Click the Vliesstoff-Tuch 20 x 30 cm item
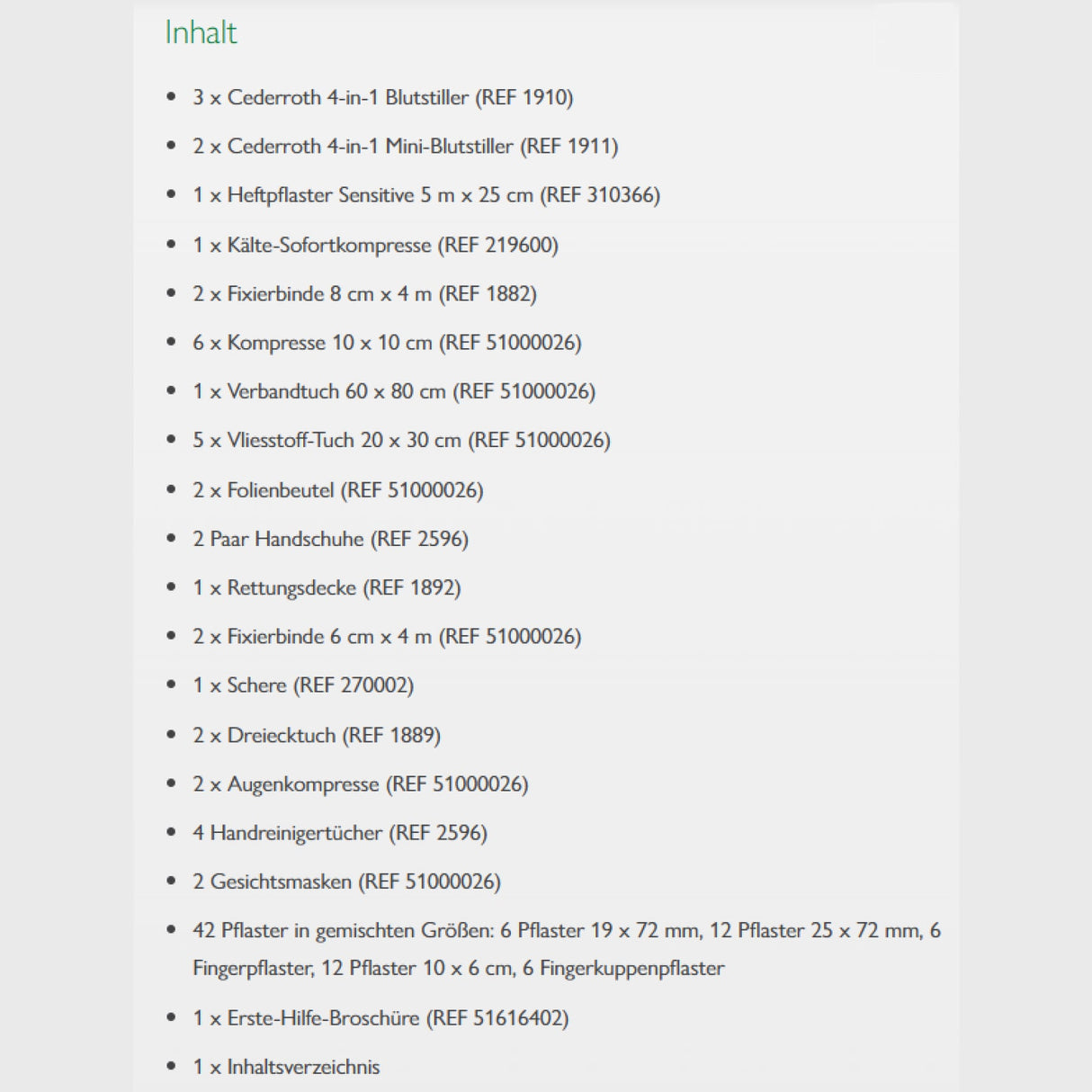The height and width of the screenshot is (1092, 1092). coord(401,440)
